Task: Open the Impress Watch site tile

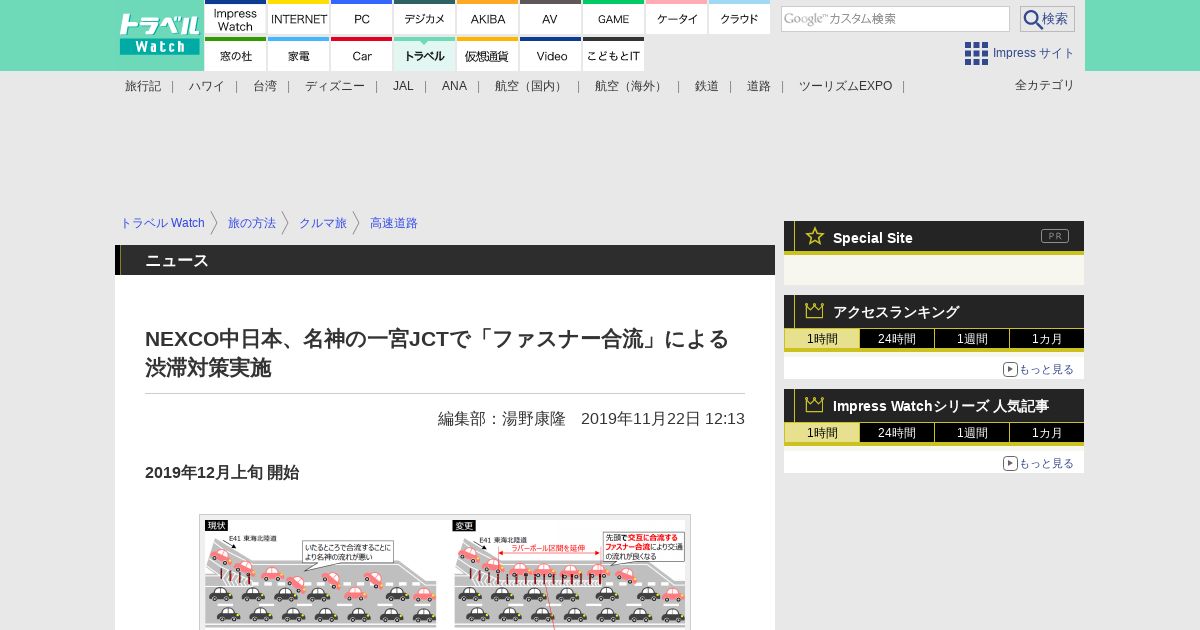Action: click(236, 18)
